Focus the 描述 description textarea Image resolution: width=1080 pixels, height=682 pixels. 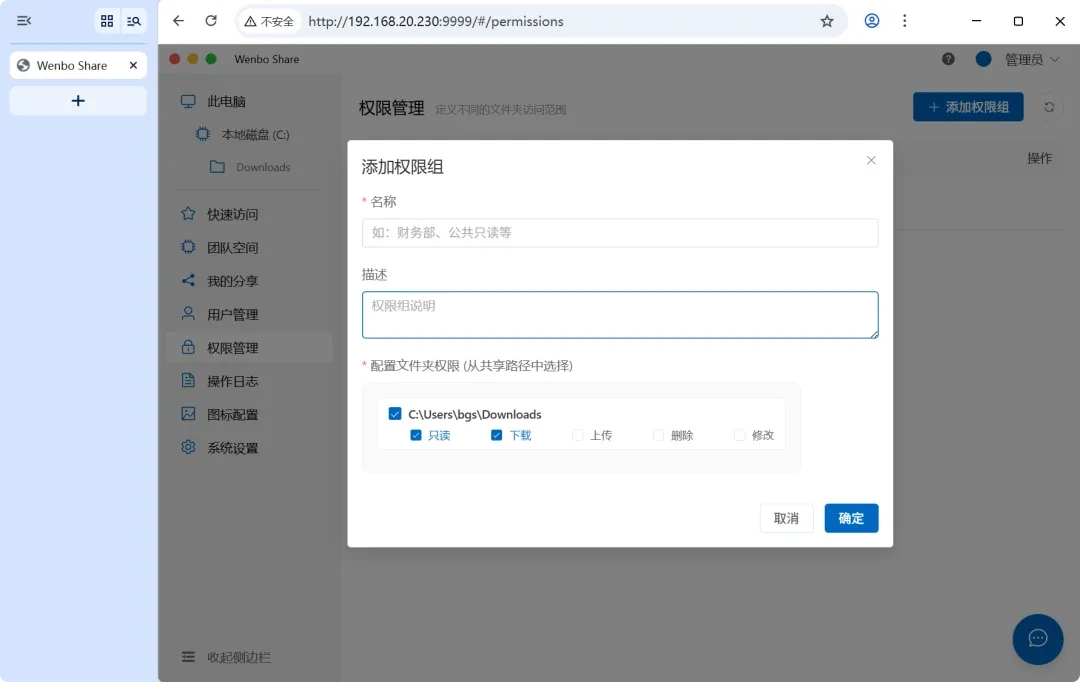tap(620, 315)
